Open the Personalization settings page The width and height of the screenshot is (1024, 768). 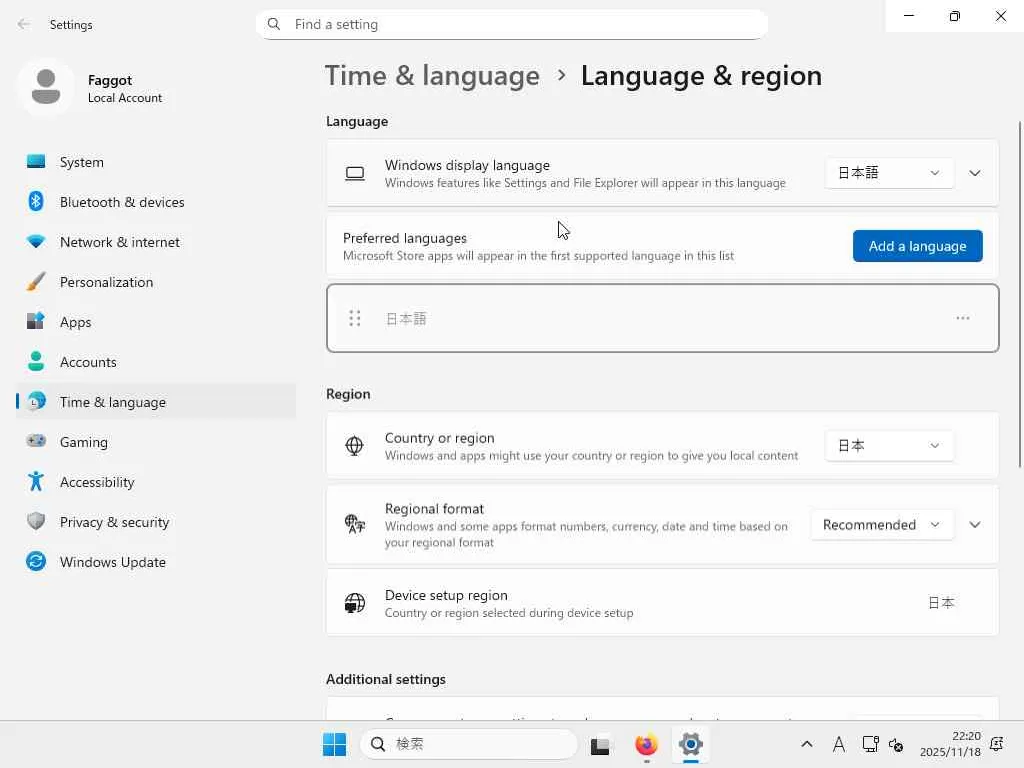click(x=106, y=282)
